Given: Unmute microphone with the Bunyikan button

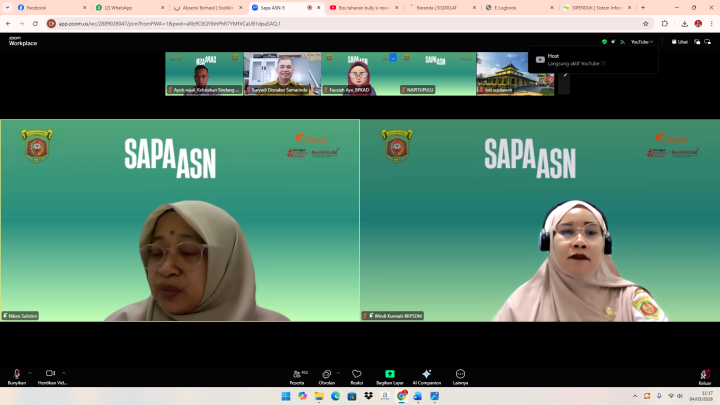Looking at the screenshot, I should (x=17, y=377).
